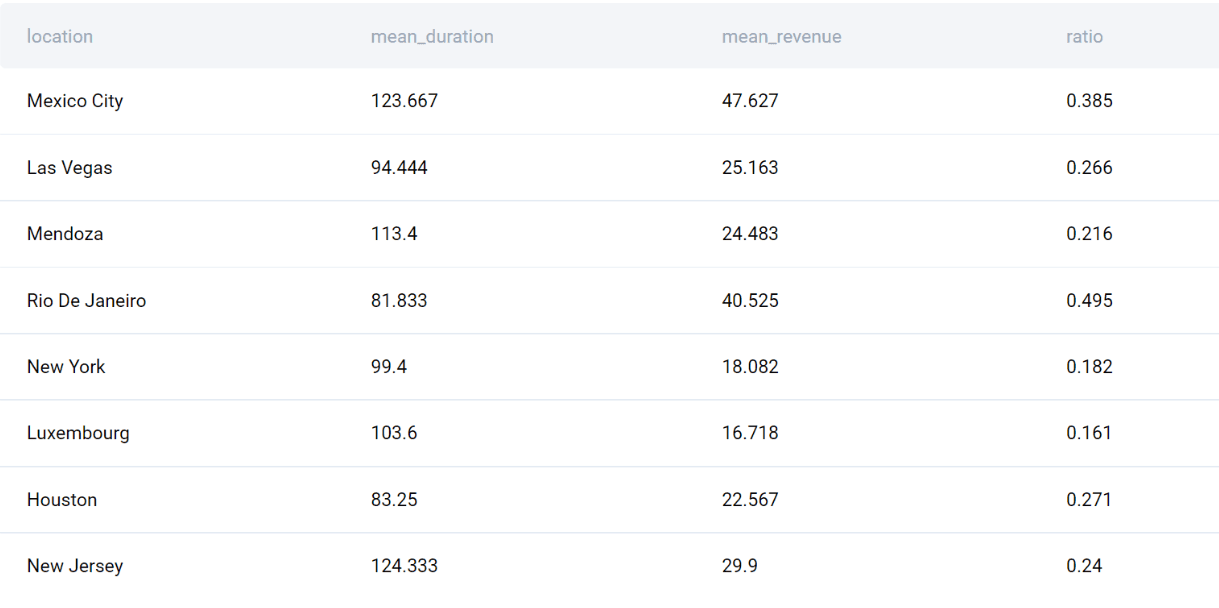Select the Mendoza location cell
Screen dimensions: 1219x608
tap(65, 234)
